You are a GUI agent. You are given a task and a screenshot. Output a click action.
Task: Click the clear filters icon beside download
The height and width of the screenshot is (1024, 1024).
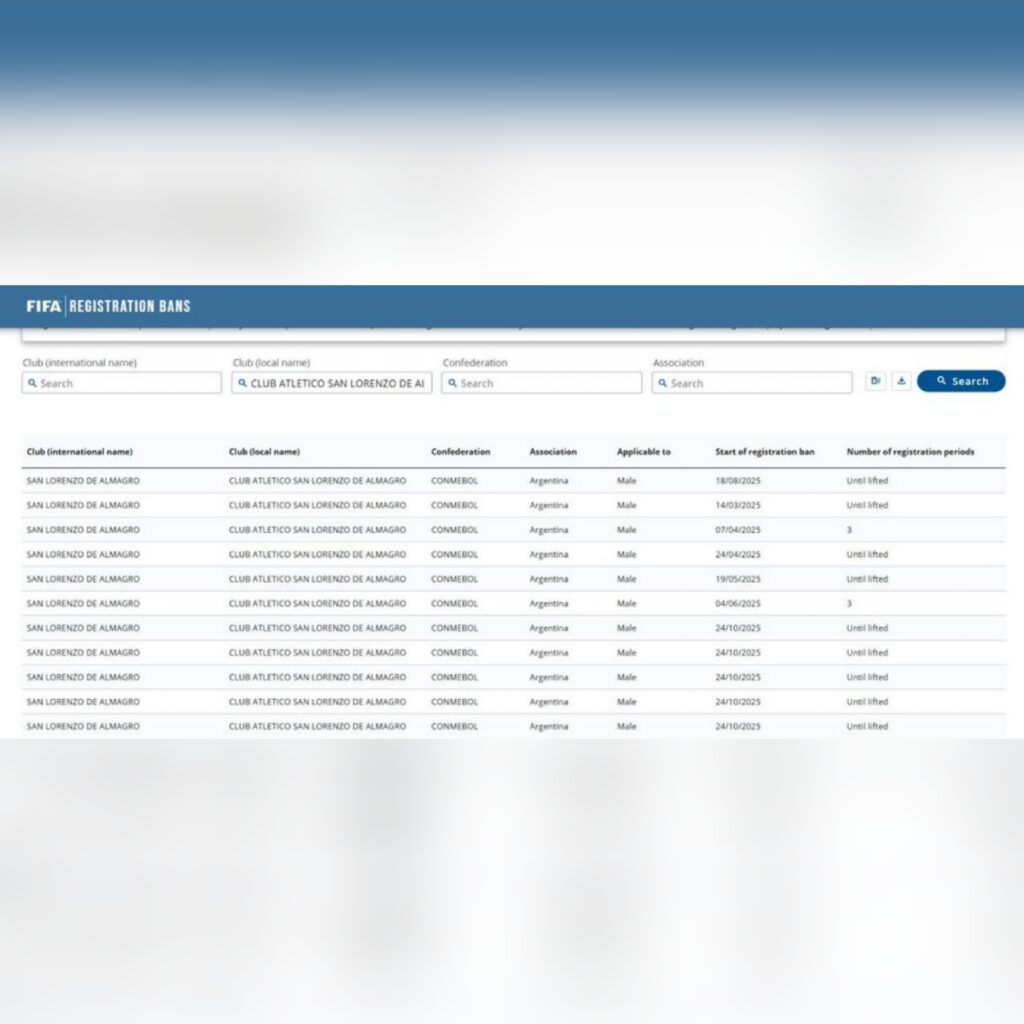875,381
